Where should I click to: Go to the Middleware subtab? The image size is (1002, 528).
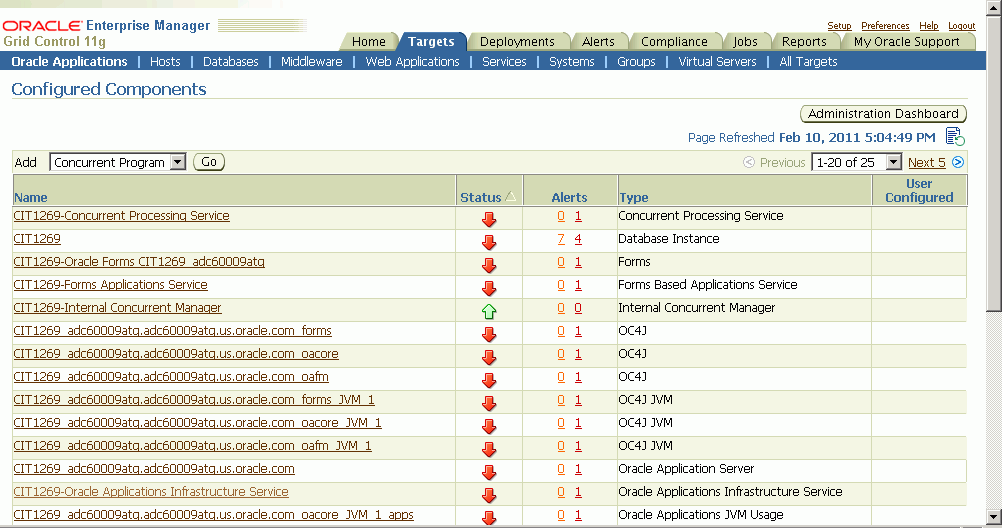coord(312,62)
